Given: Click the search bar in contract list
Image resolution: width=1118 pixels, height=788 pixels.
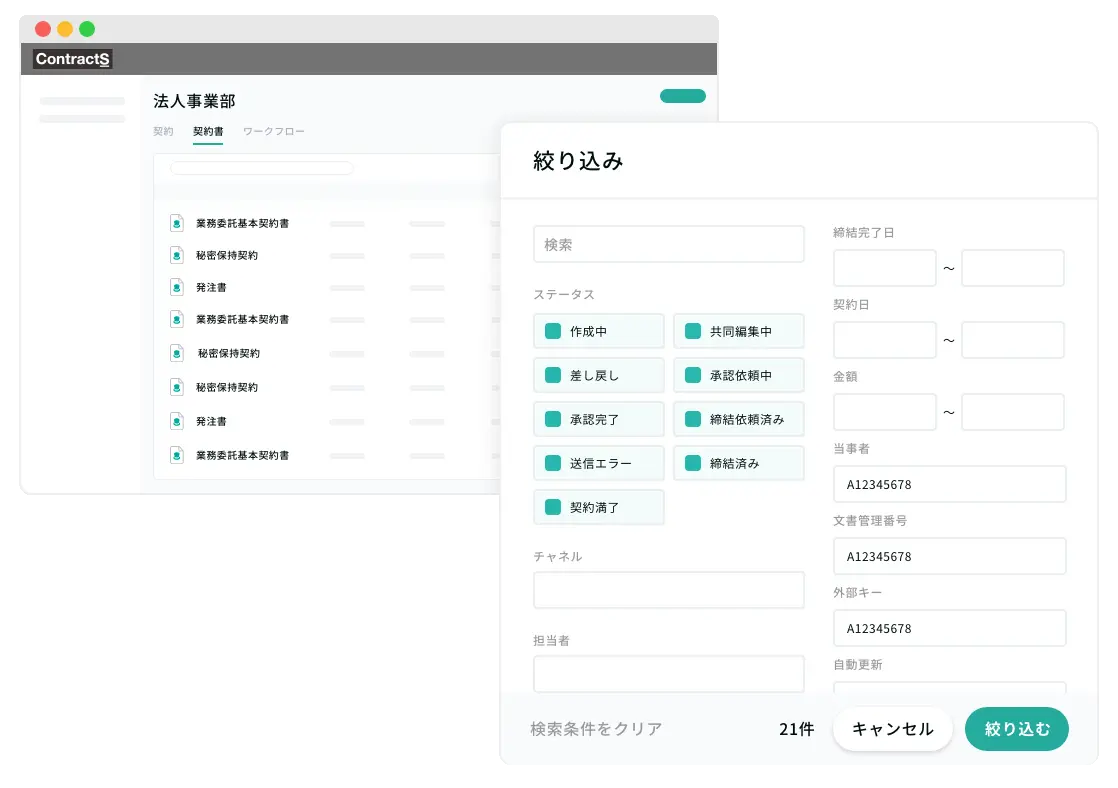Looking at the screenshot, I should [x=262, y=168].
